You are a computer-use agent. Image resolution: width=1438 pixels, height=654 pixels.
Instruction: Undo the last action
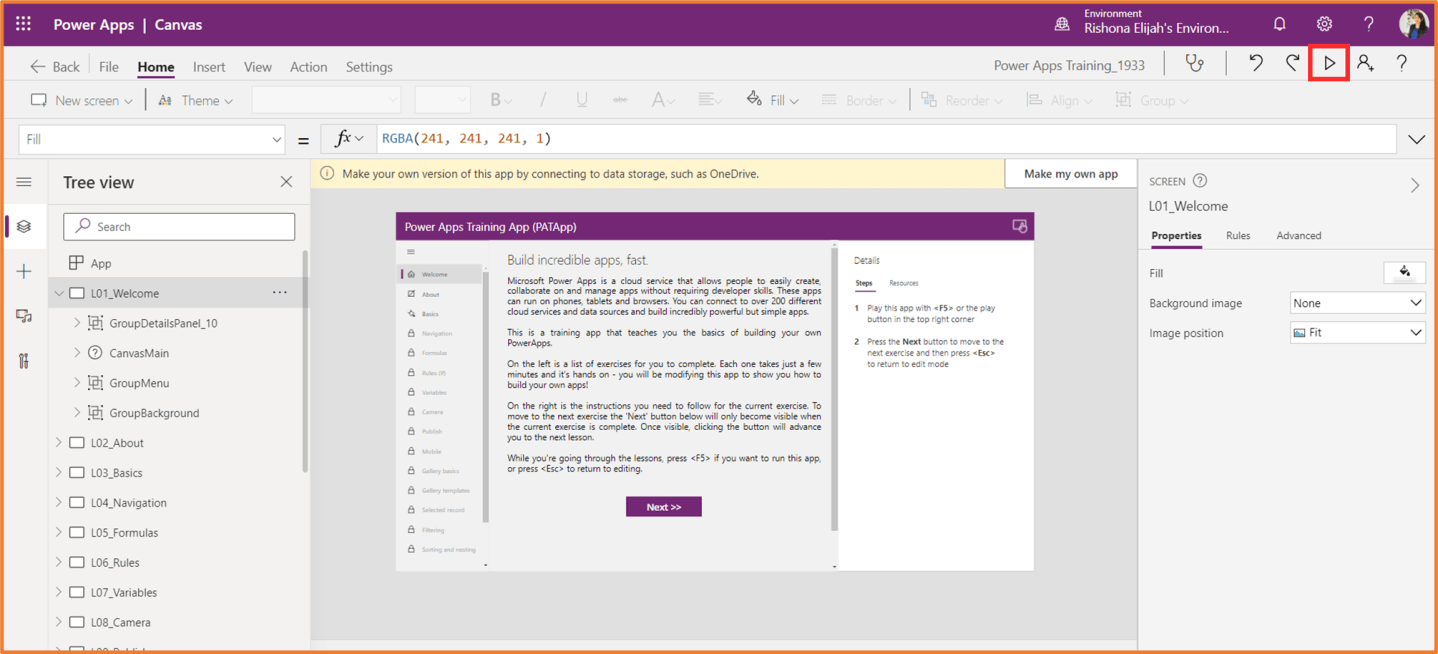click(1256, 63)
